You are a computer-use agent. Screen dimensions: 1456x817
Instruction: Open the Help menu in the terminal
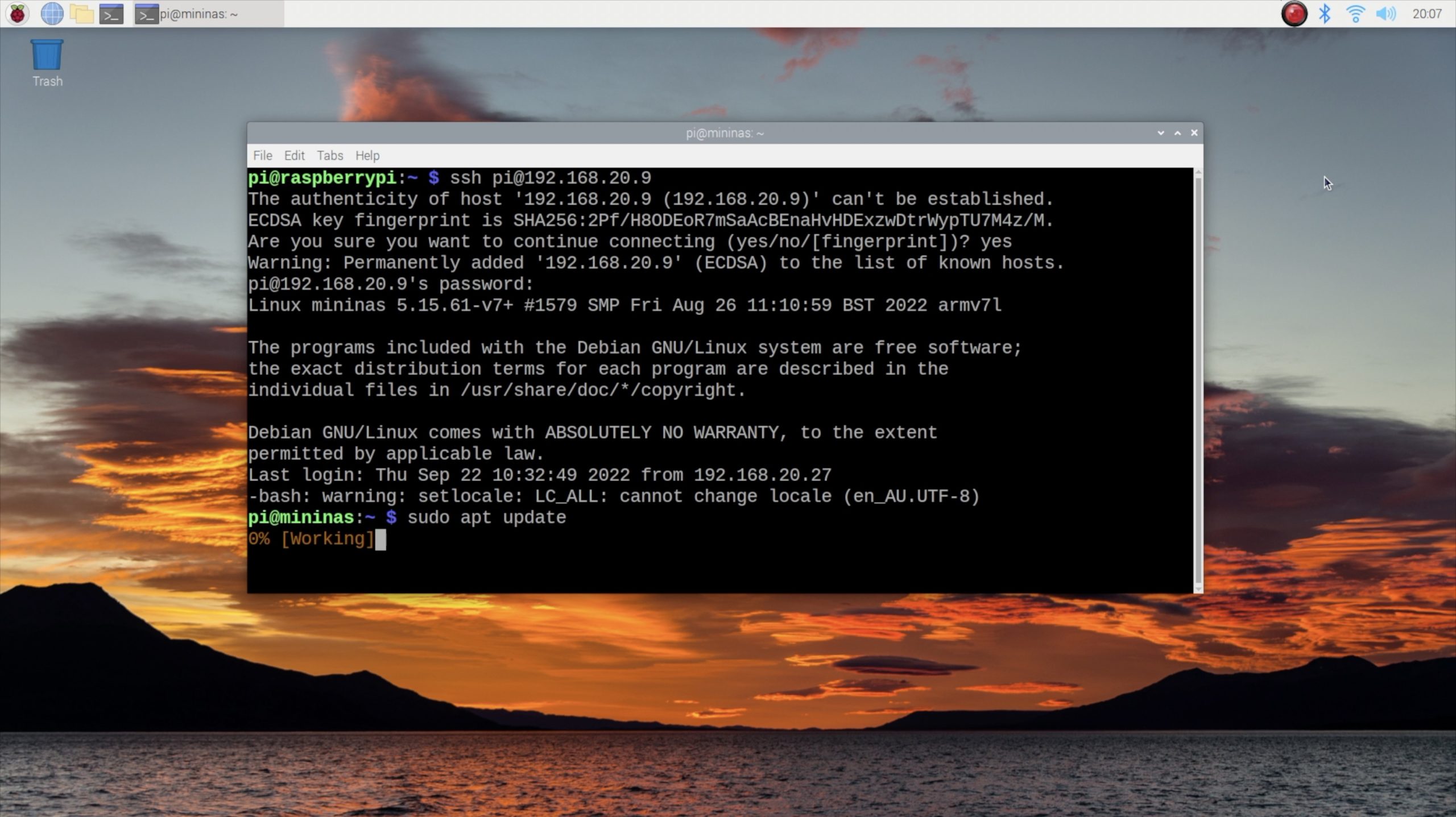pos(367,155)
